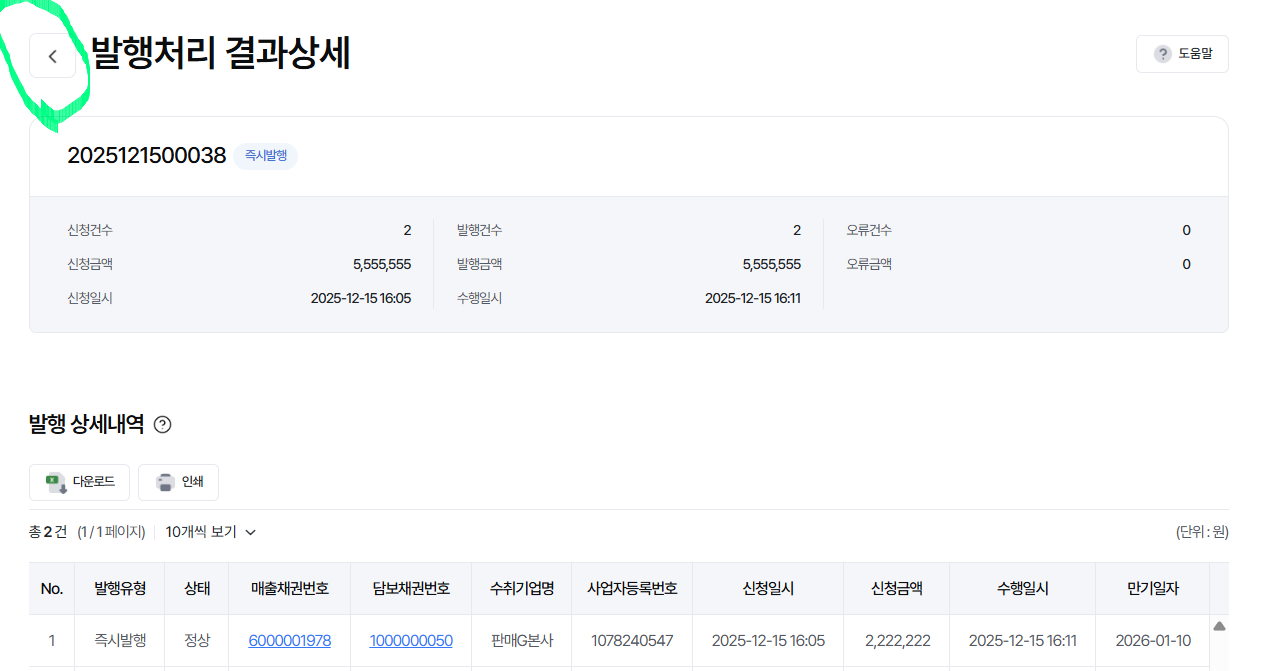Click the 신청일시 value 2025-12-15 16:05 in summary
1267x671 pixels.
point(361,298)
